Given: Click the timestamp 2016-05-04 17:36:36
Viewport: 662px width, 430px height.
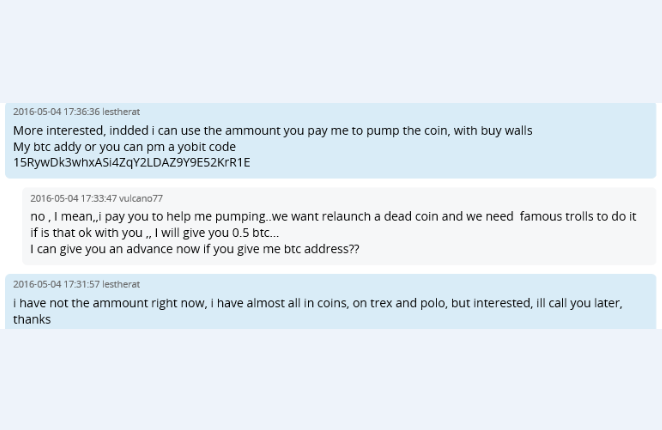Looking at the screenshot, I should [x=57, y=112].
